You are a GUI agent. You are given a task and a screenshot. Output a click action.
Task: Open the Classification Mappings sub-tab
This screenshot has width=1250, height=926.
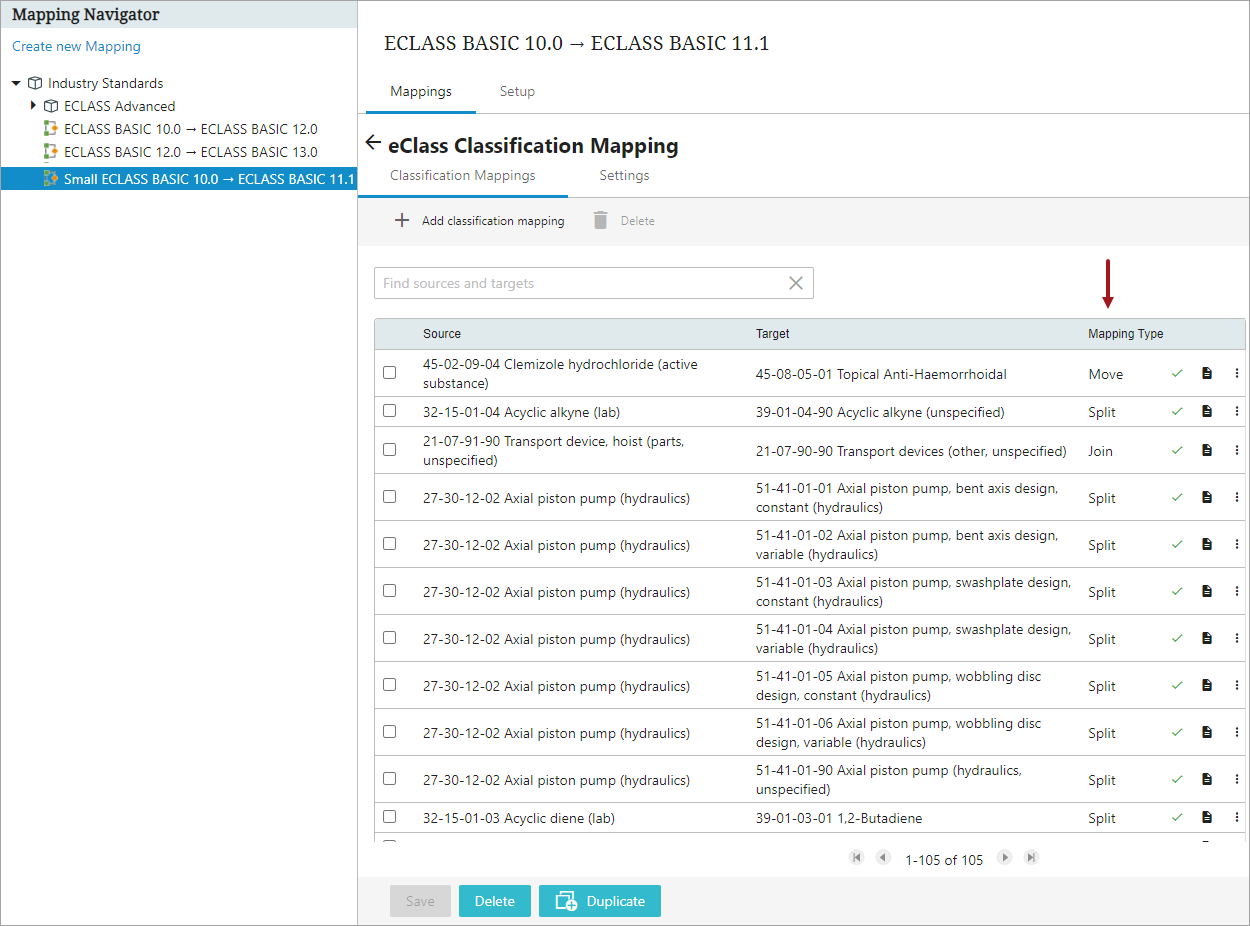pos(463,175)
